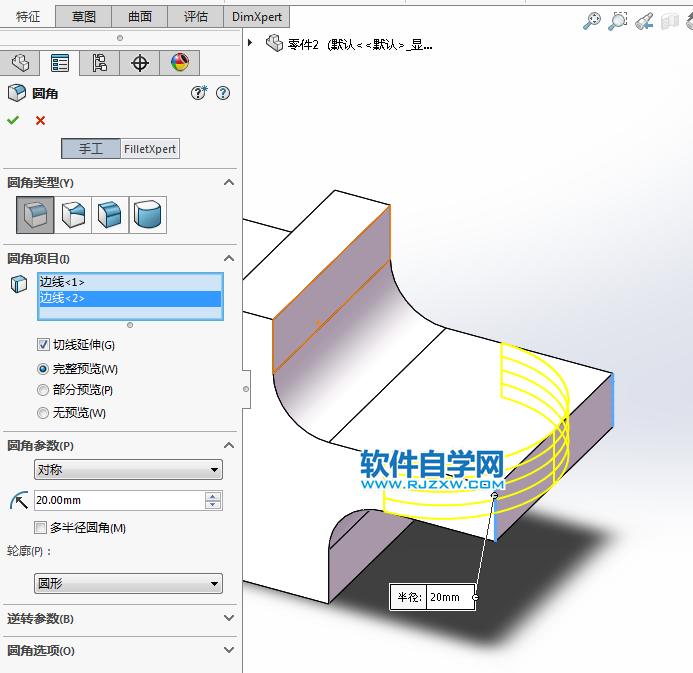This screenshot has width=693, height=673.
Task: Switch to FilletXpert mode
Action: tap(150, 148)
